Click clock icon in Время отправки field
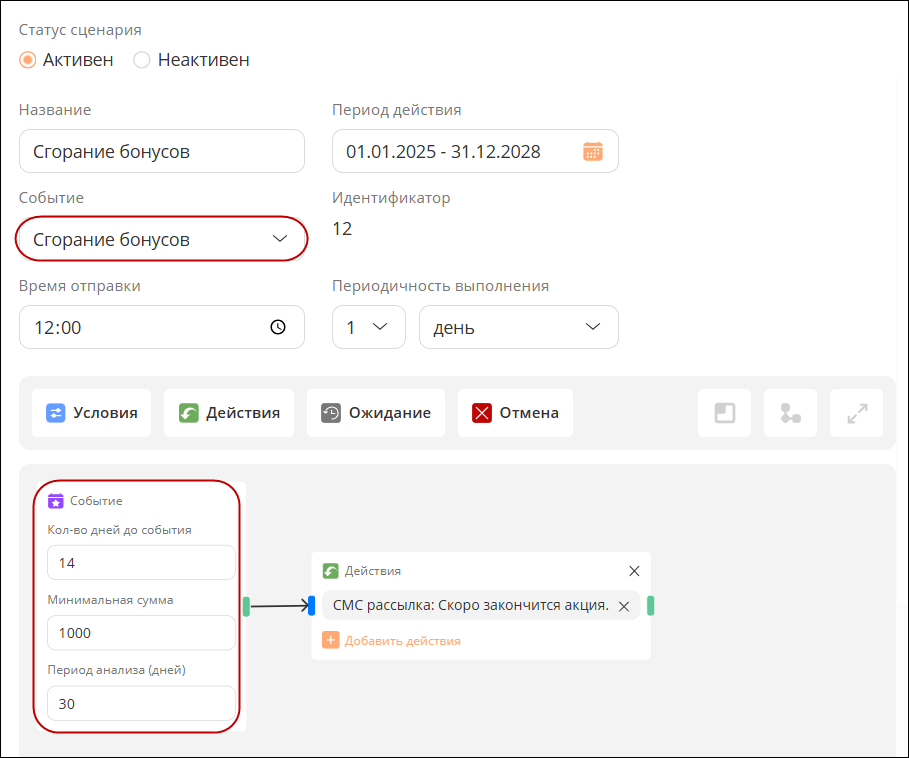The height and width of the screenshot is (758, 909). coord(278,327)
